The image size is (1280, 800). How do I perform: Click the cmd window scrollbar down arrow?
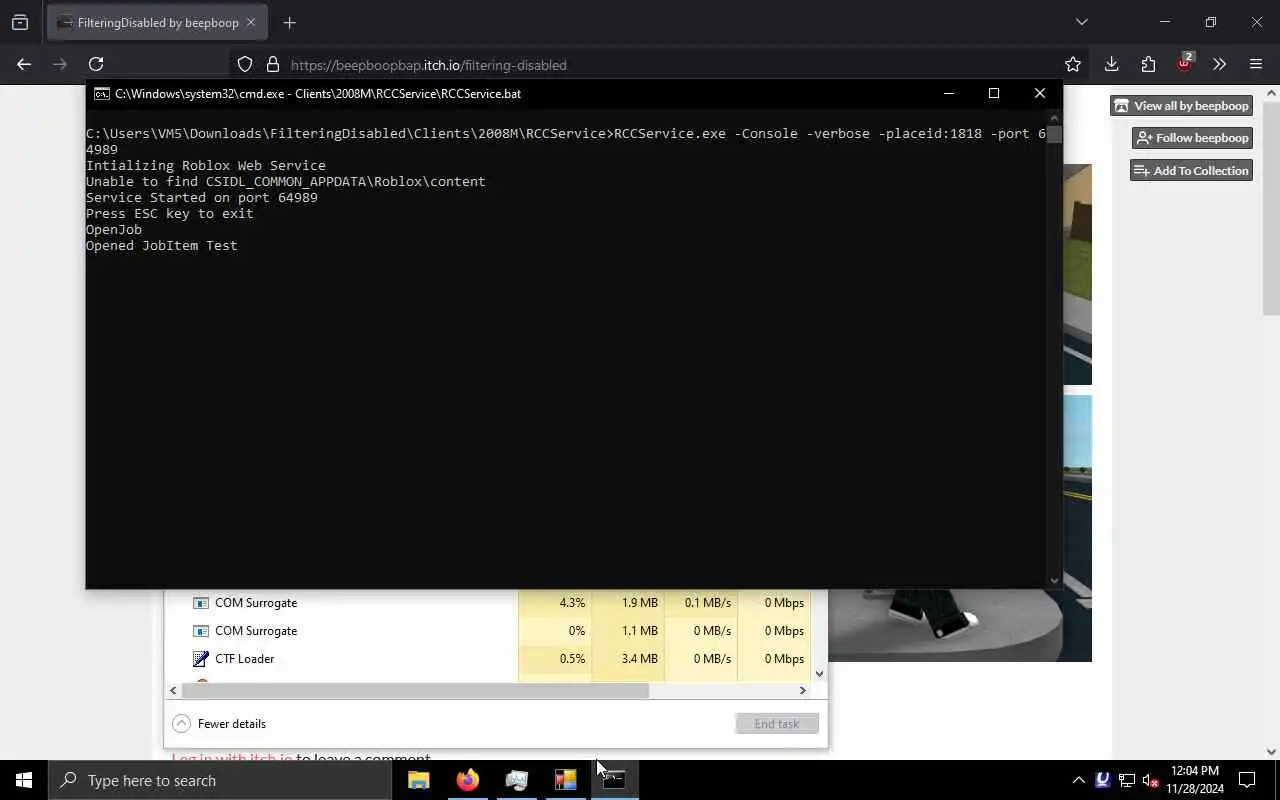point(1054,580)
